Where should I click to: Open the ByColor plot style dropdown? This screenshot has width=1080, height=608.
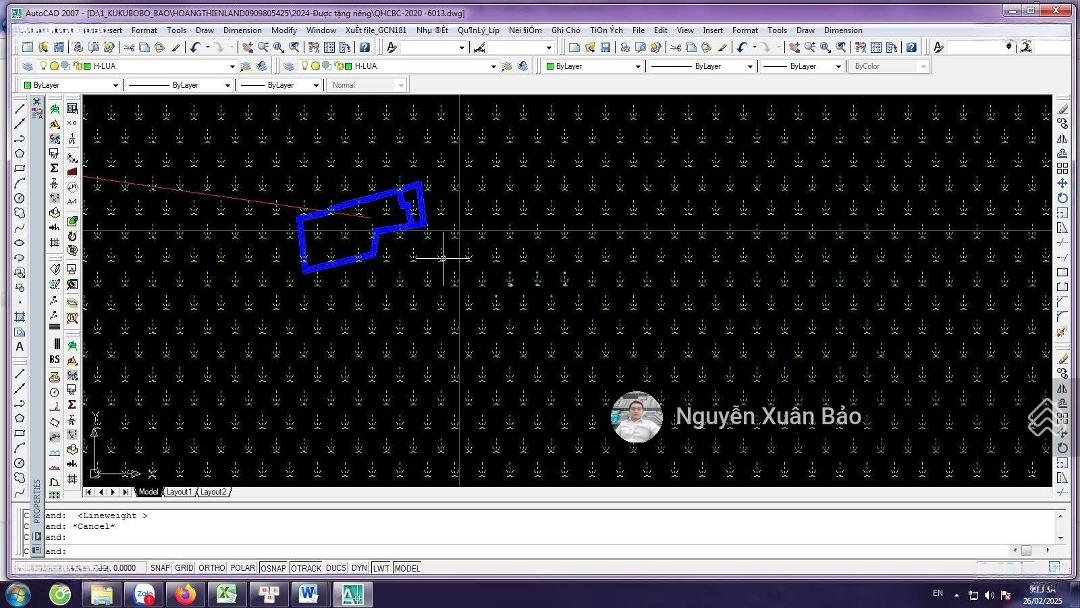click(x=924, y=66)
